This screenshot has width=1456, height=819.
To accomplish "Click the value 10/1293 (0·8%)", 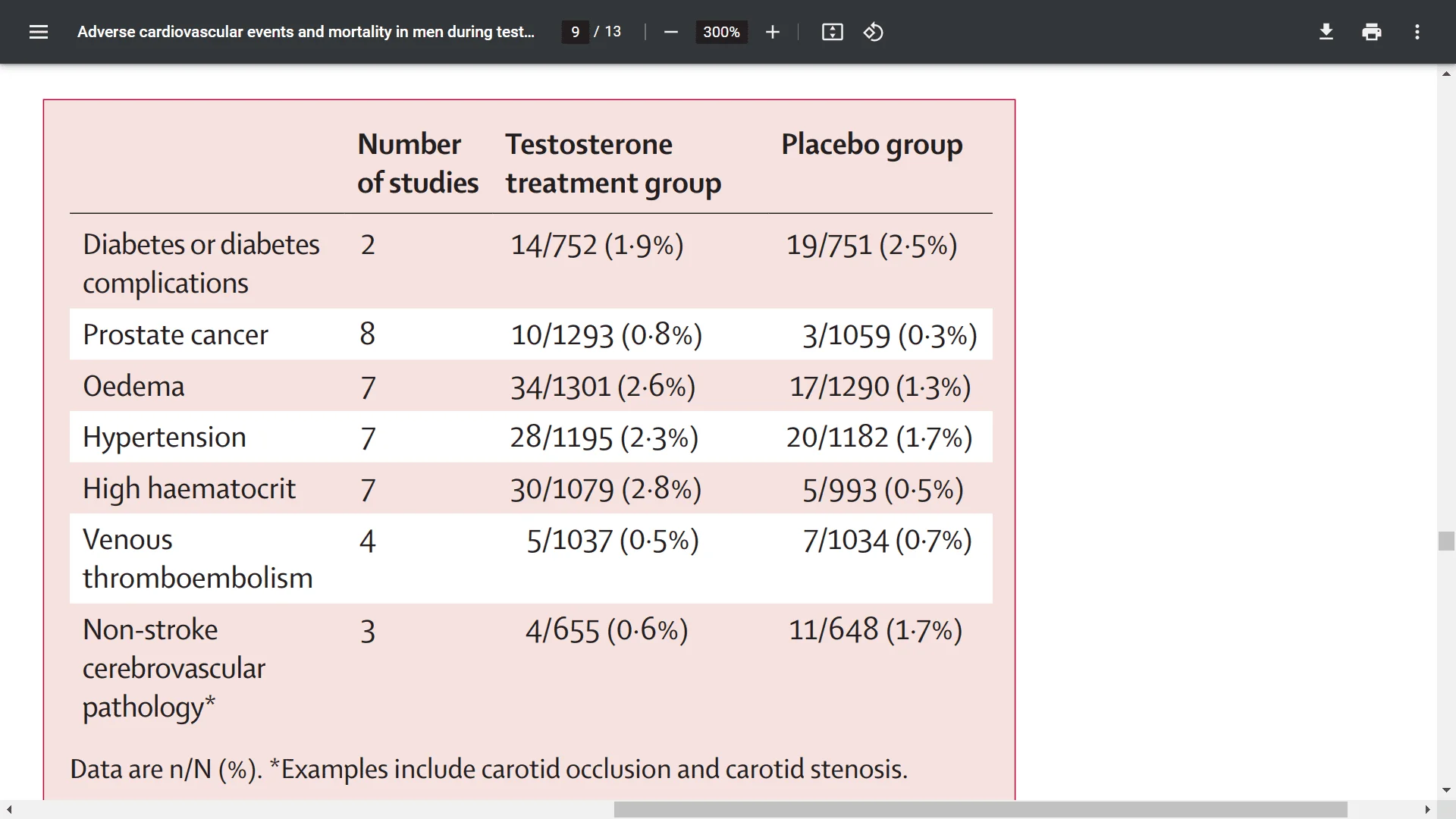I will coord(607,334).
